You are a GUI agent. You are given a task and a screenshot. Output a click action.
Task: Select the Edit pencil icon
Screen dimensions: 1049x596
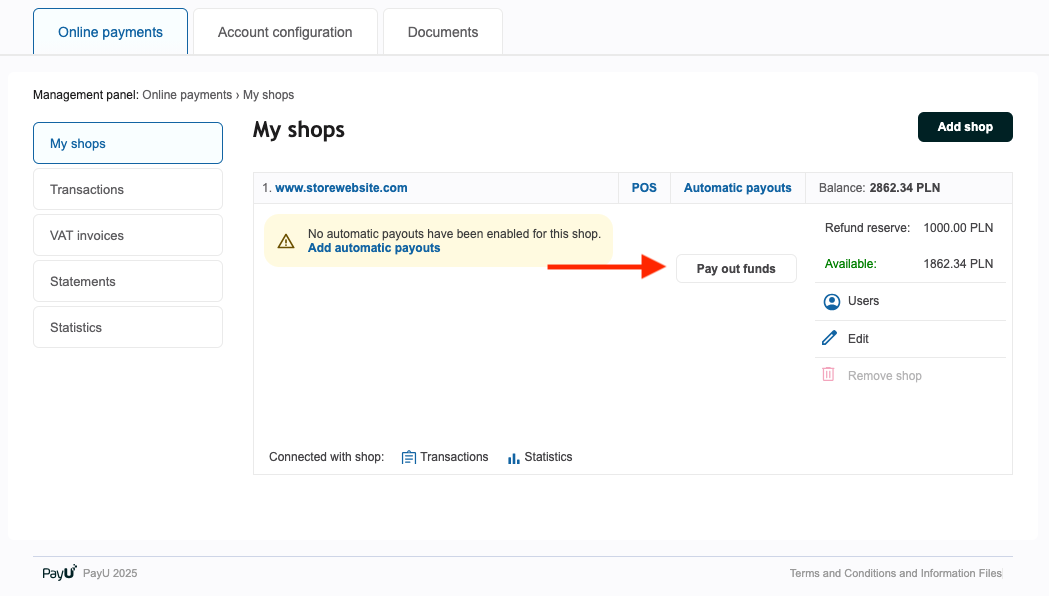click(831, 338)
